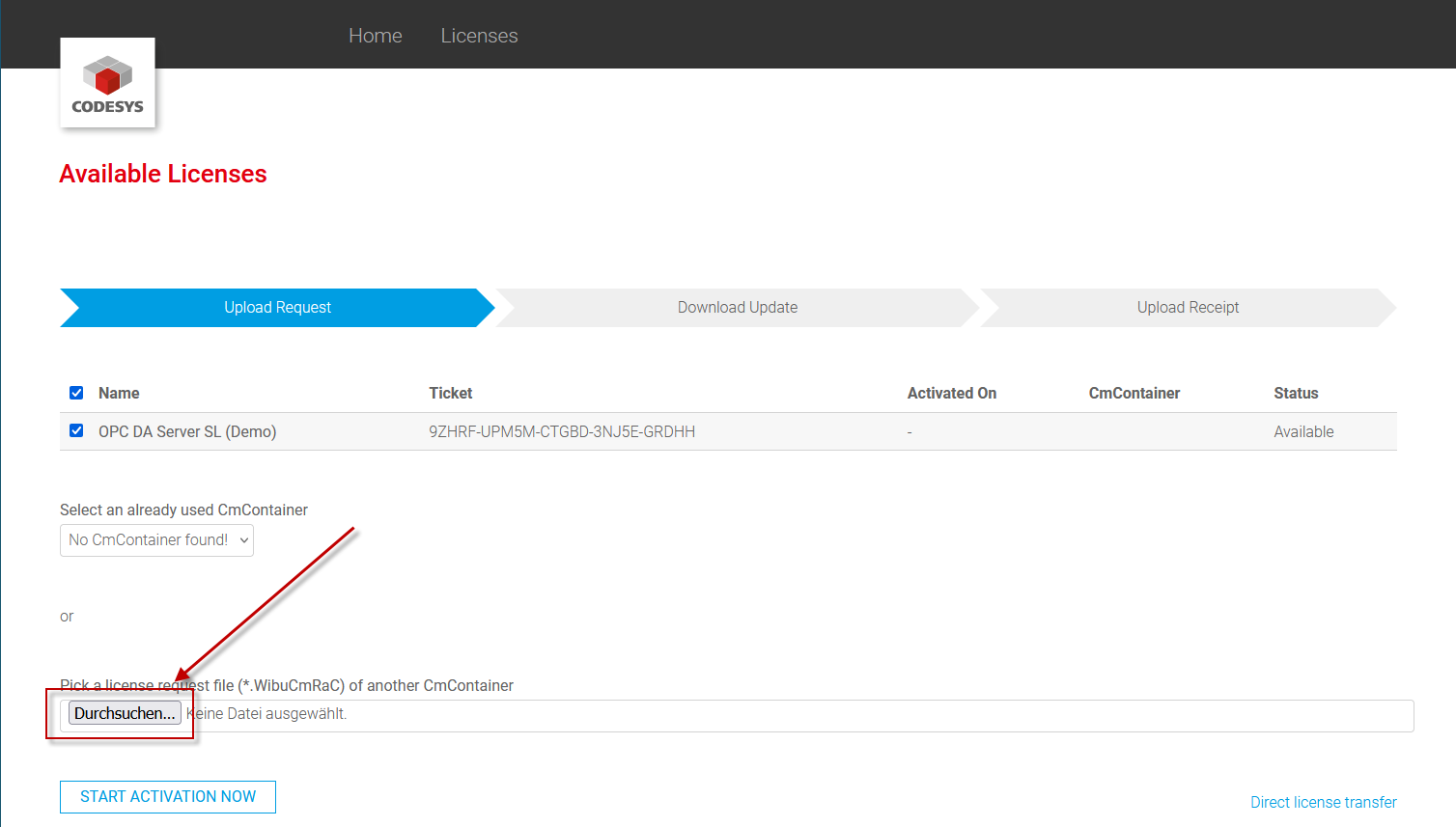This screenshot has height=827, width=1456.
Task: Select the Upload Request step
Action: pos(277,308)
